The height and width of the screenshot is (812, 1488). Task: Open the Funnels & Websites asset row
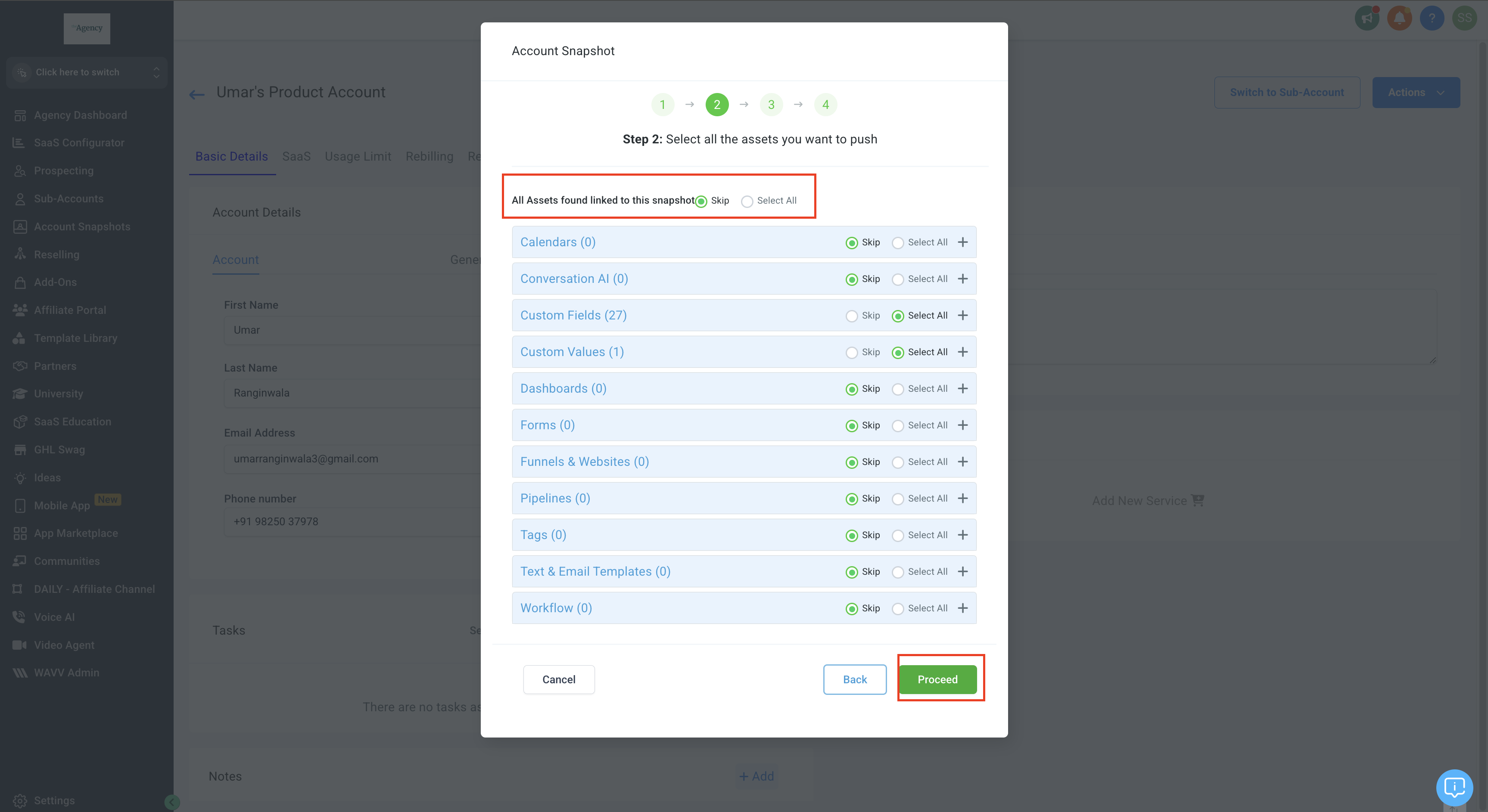585,462
